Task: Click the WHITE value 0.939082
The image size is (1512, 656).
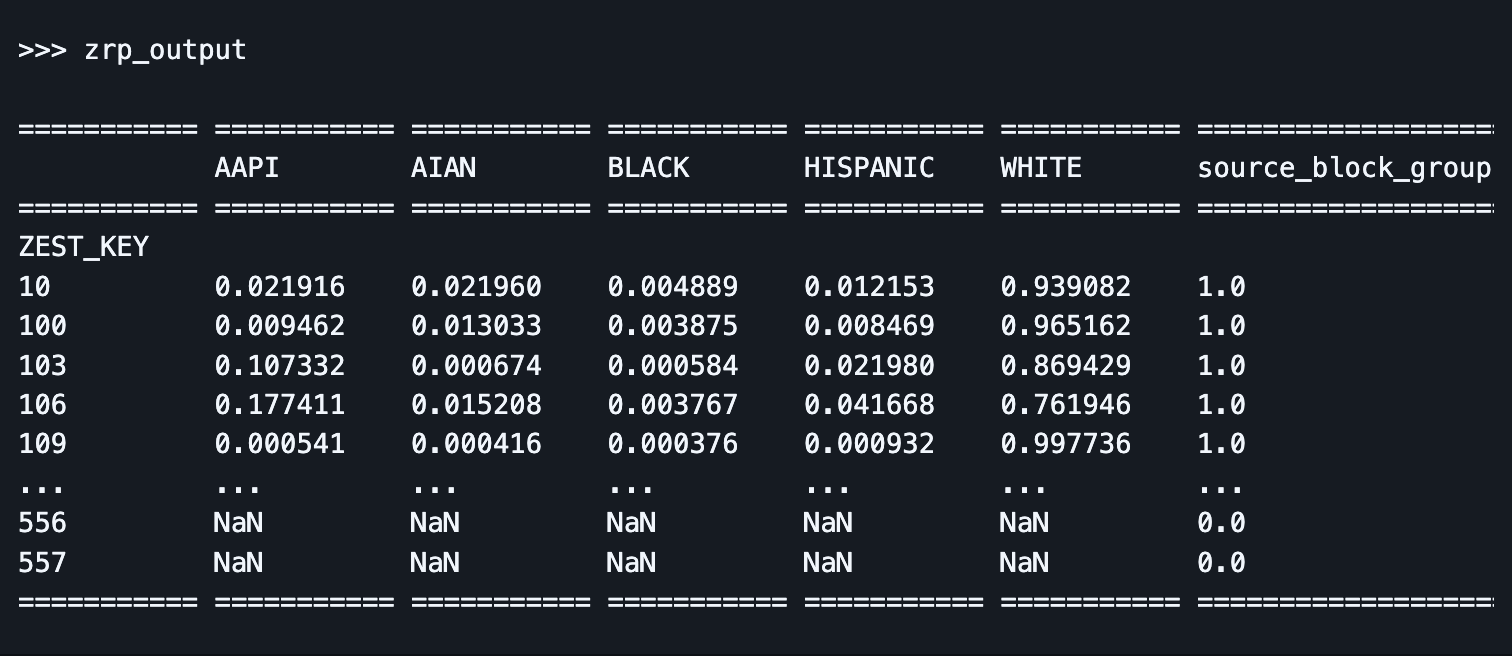Action: (x=1065, y=287)
